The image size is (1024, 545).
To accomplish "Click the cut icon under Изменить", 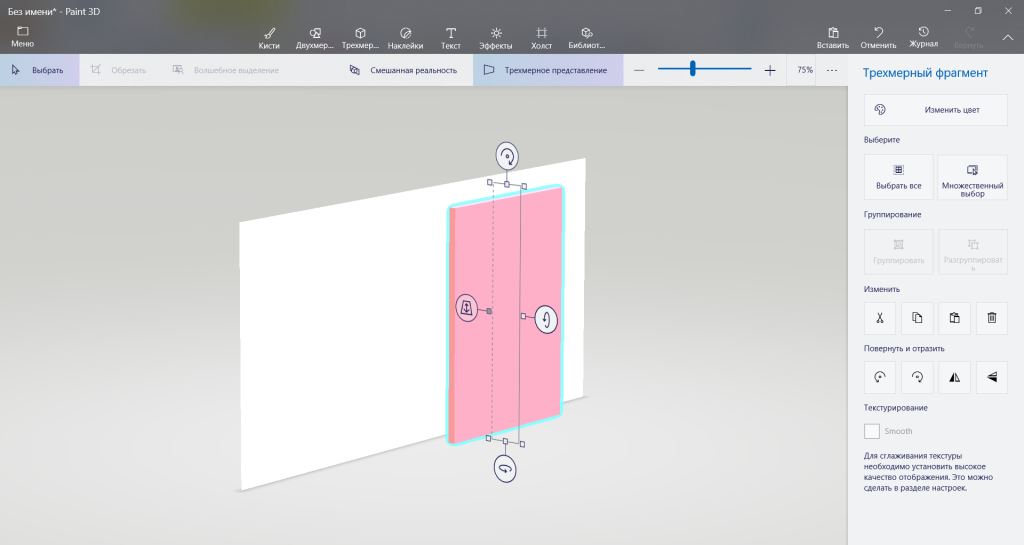I will point(879,318).
